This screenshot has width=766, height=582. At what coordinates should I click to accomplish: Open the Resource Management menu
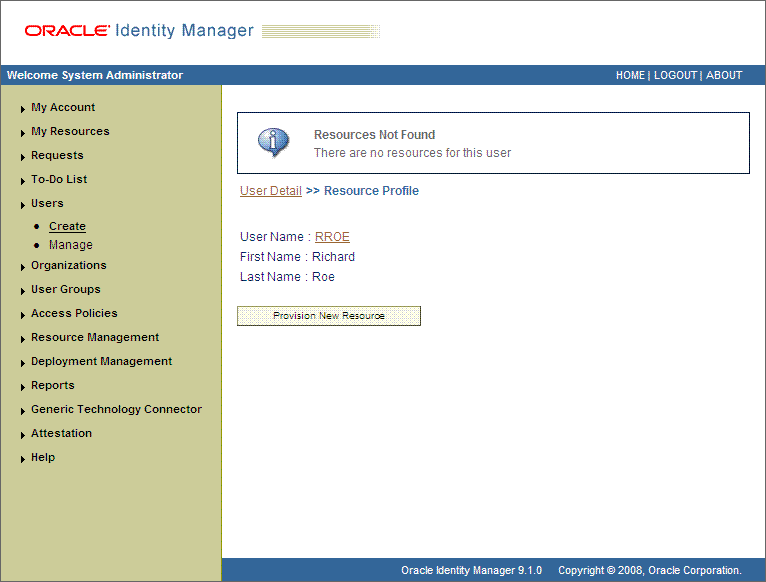coord(95,337)
